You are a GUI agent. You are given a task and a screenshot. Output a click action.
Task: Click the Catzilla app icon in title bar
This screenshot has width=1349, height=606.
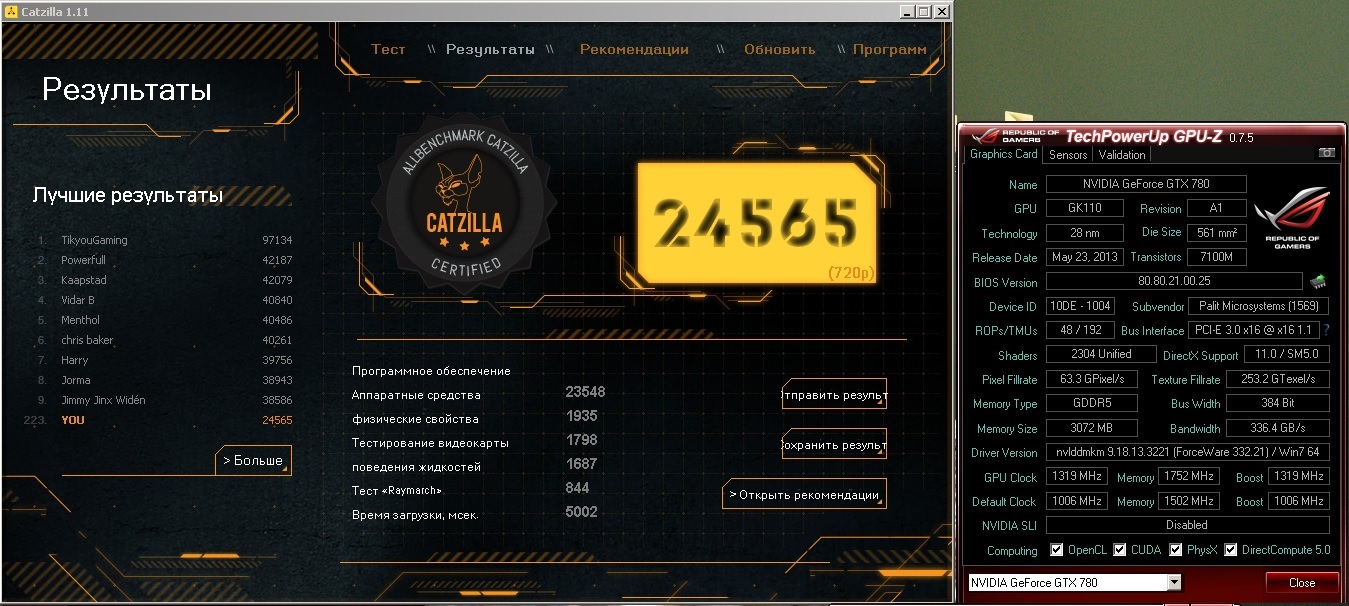9,11
